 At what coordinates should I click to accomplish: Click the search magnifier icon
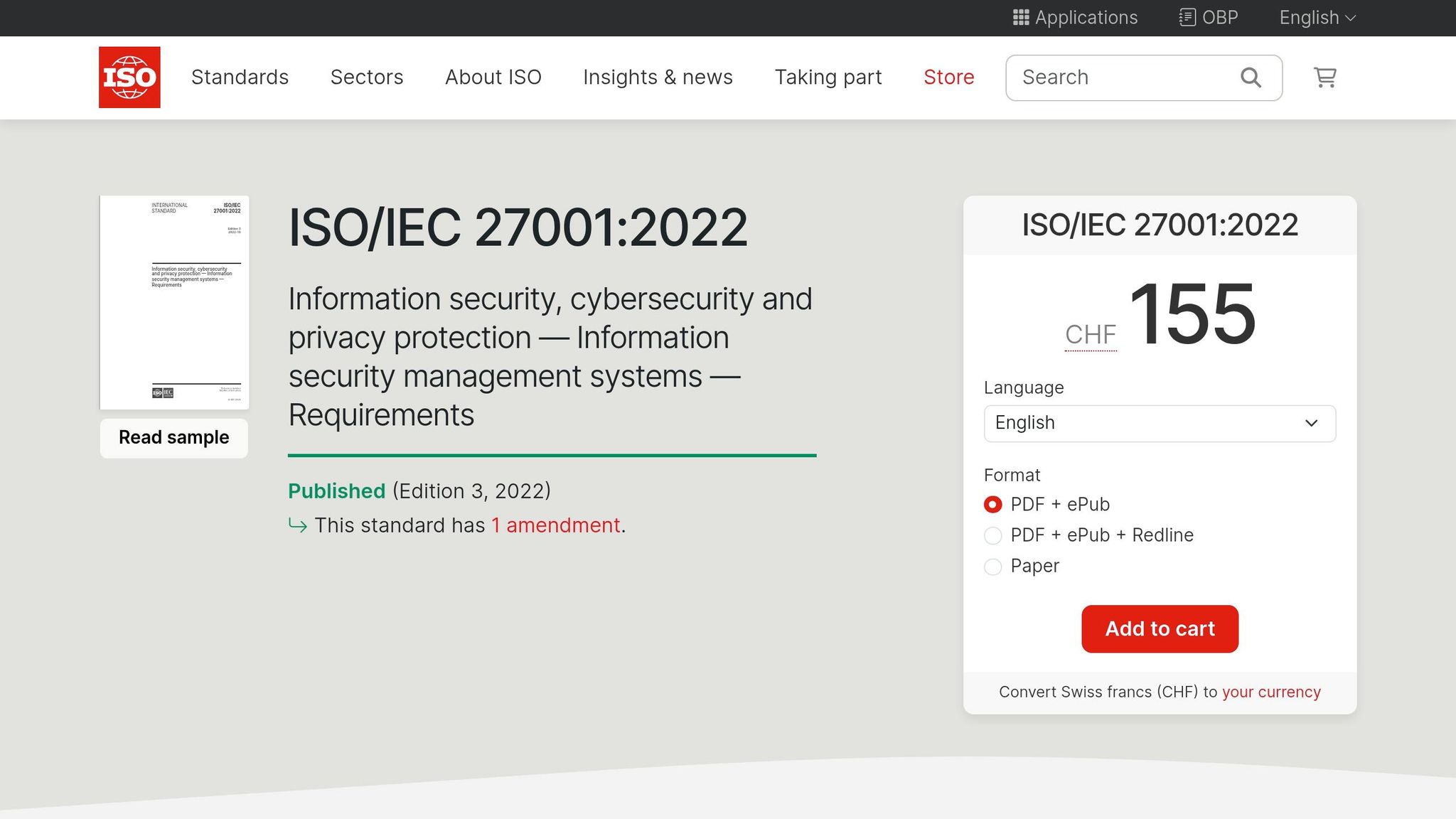click(1250, 77)
